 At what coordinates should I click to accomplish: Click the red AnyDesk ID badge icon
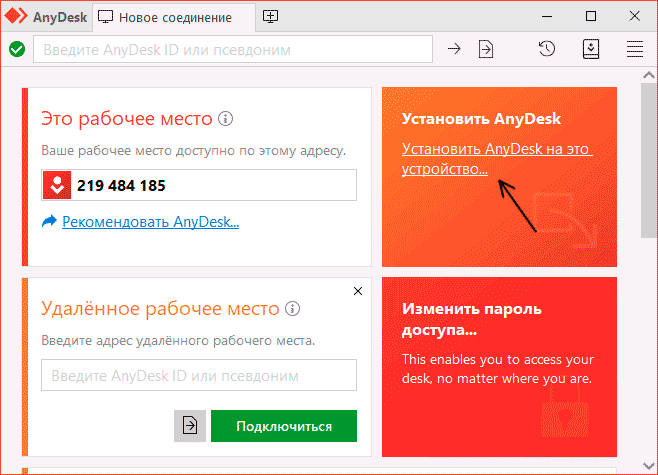[x=57, y=185]
